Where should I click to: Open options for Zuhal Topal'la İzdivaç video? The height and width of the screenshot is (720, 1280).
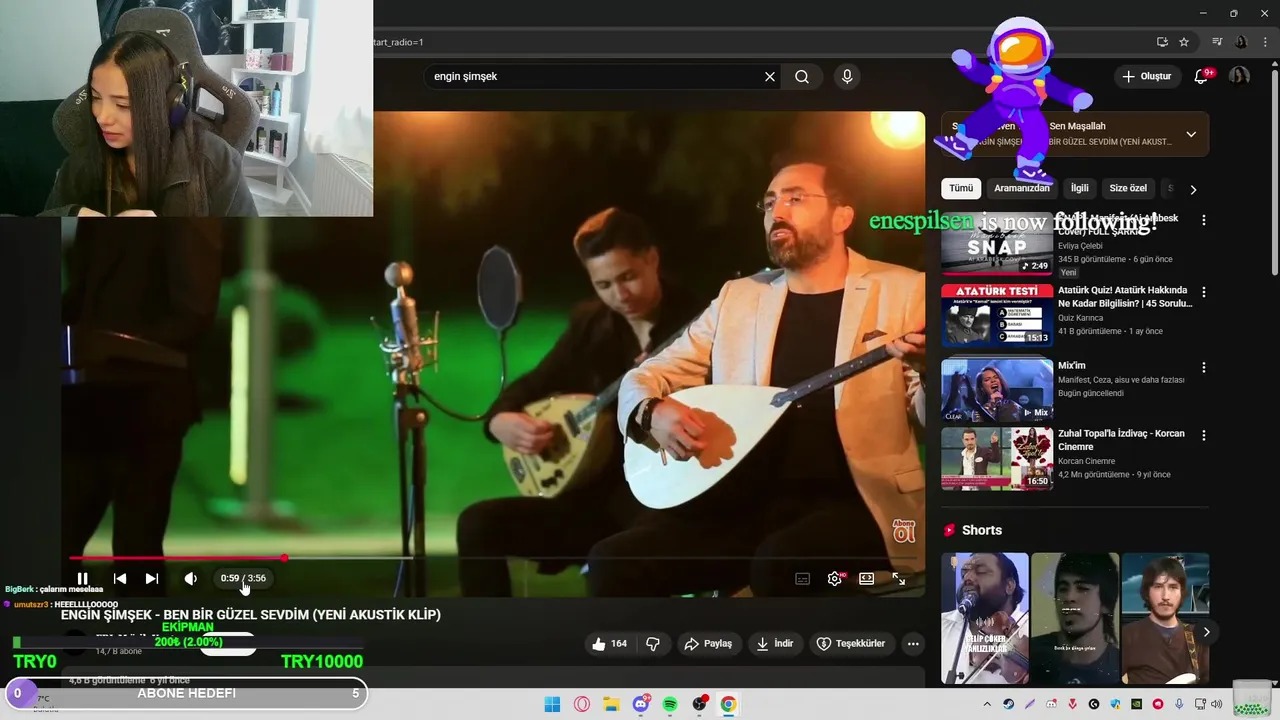click(x=1204, y=435)
